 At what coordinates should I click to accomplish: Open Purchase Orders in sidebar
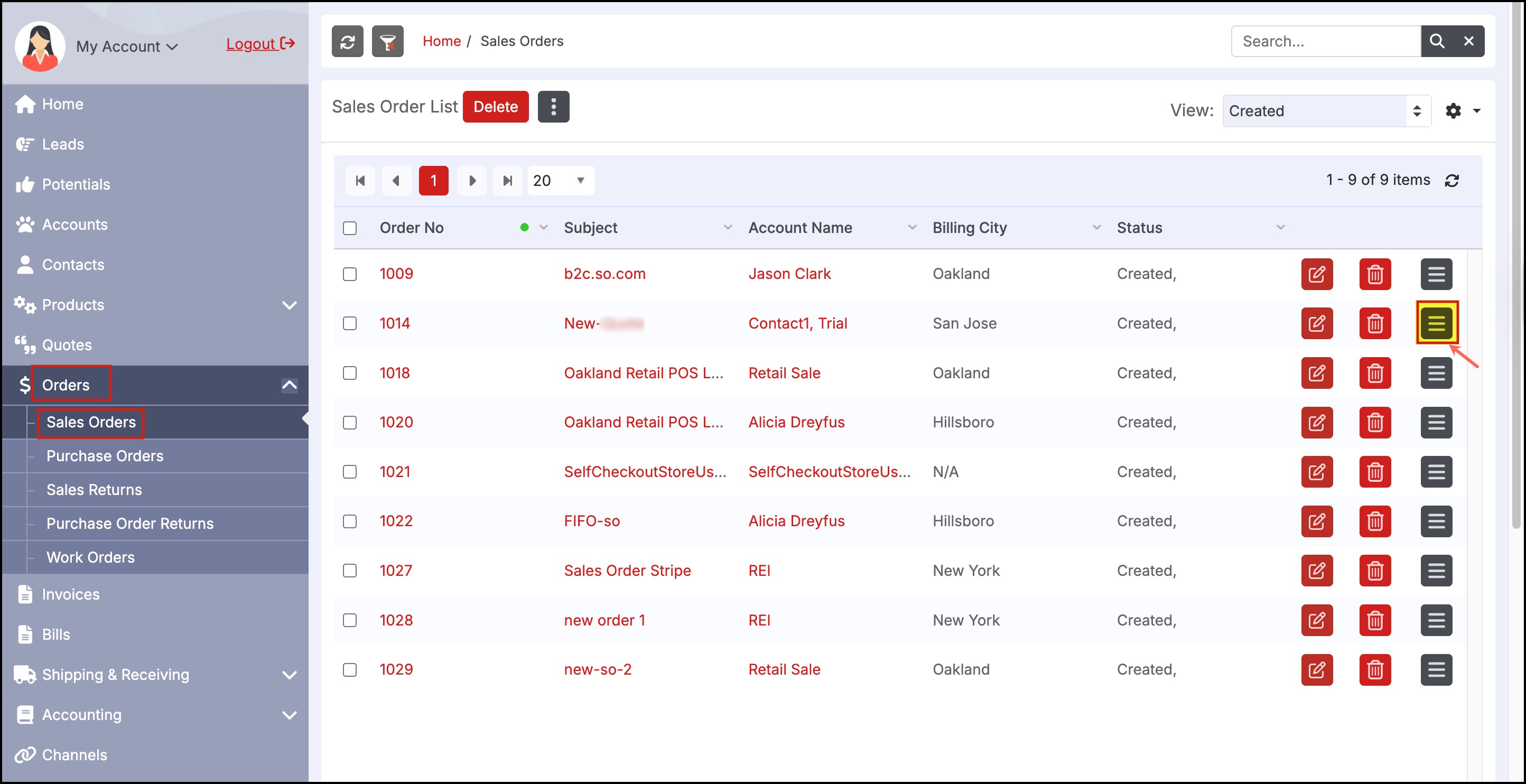(105, 456)
